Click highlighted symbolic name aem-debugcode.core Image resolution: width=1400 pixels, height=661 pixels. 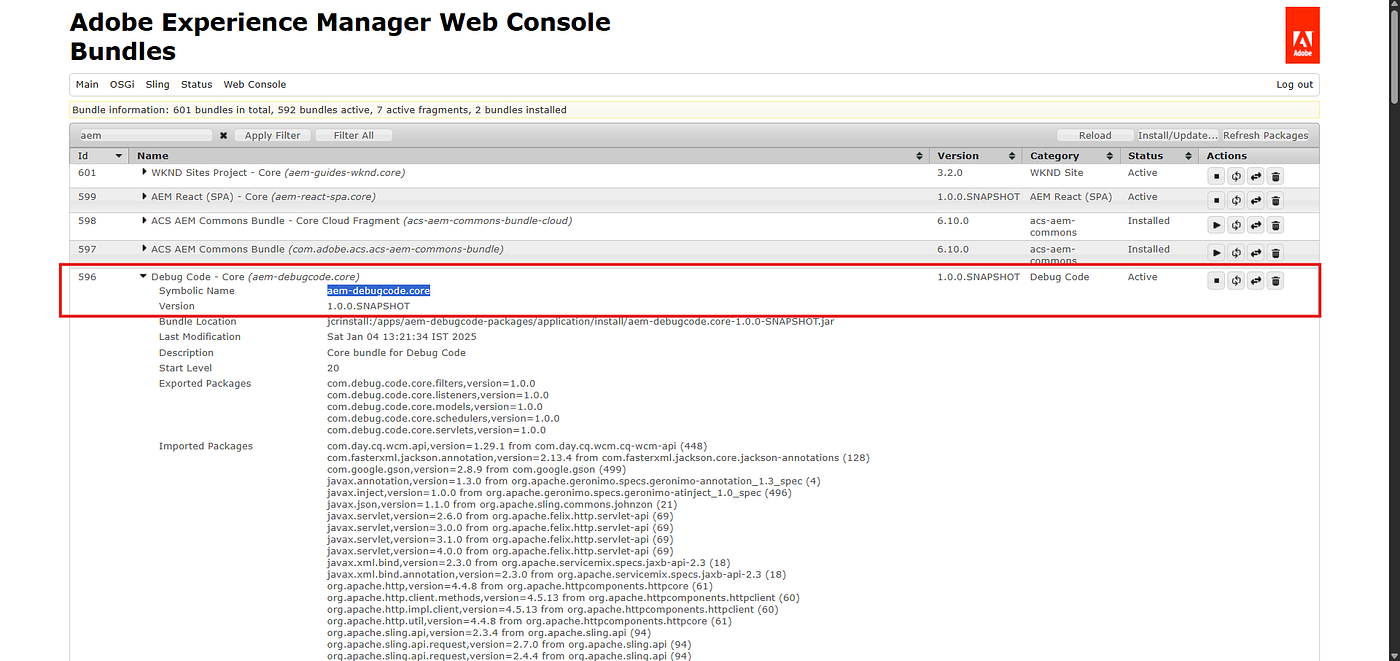click(378, 291)
